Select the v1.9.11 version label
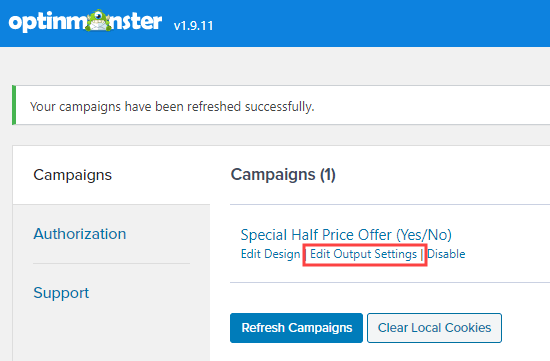 pos(193,26)
